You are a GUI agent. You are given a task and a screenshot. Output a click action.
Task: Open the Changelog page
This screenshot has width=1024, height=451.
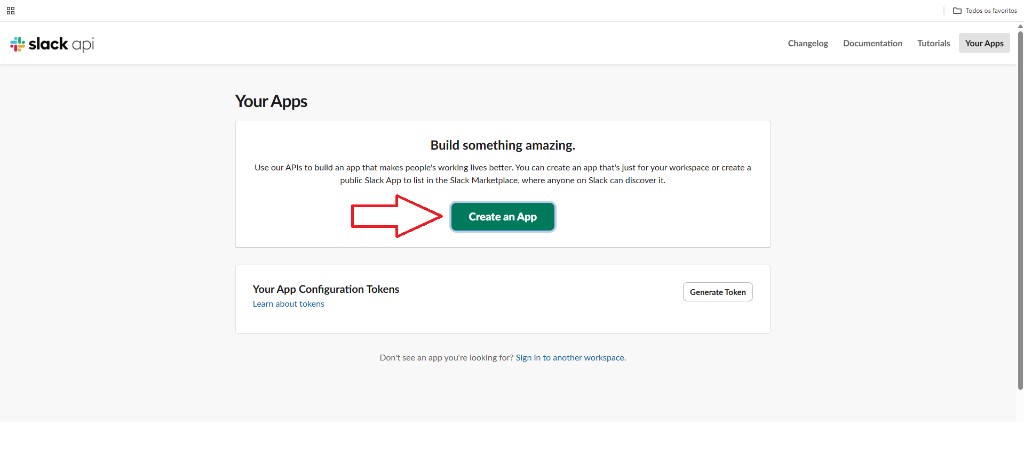[808, 43]
